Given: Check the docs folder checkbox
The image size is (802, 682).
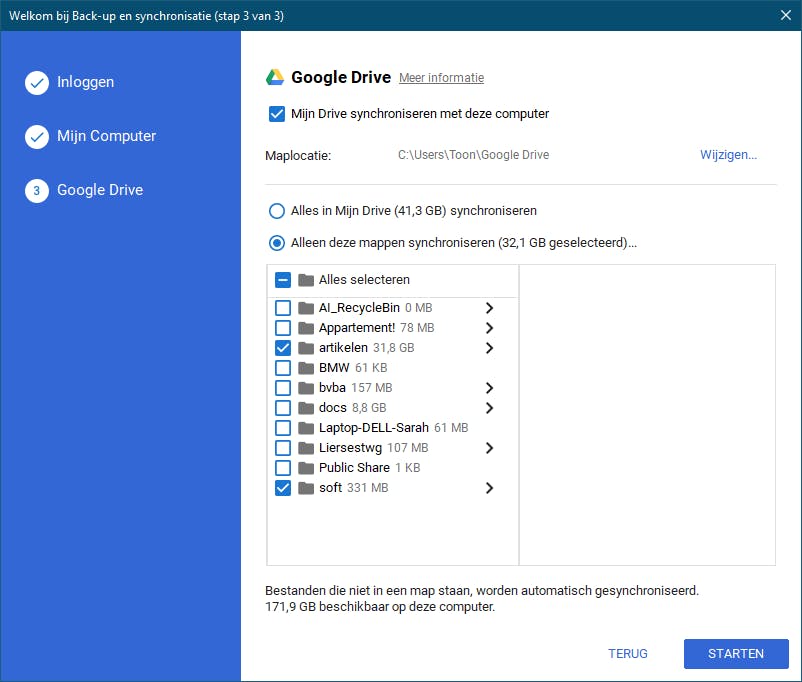Looking at the screenshot, I should (283, 408).
